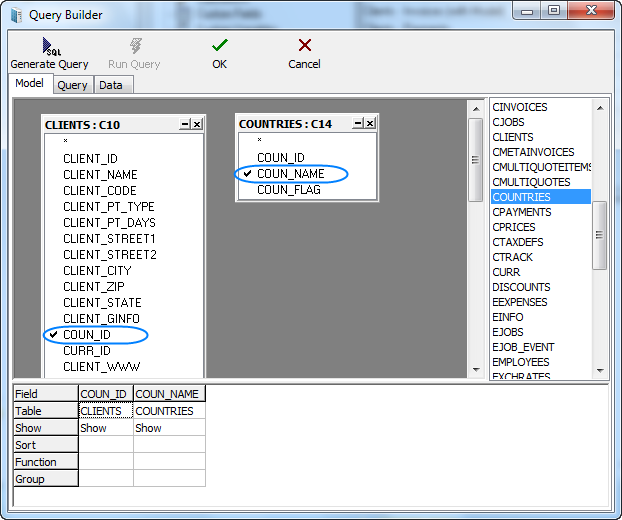
Task: Click the Function cell under COUN_NAME
Action: coord(169,462)
